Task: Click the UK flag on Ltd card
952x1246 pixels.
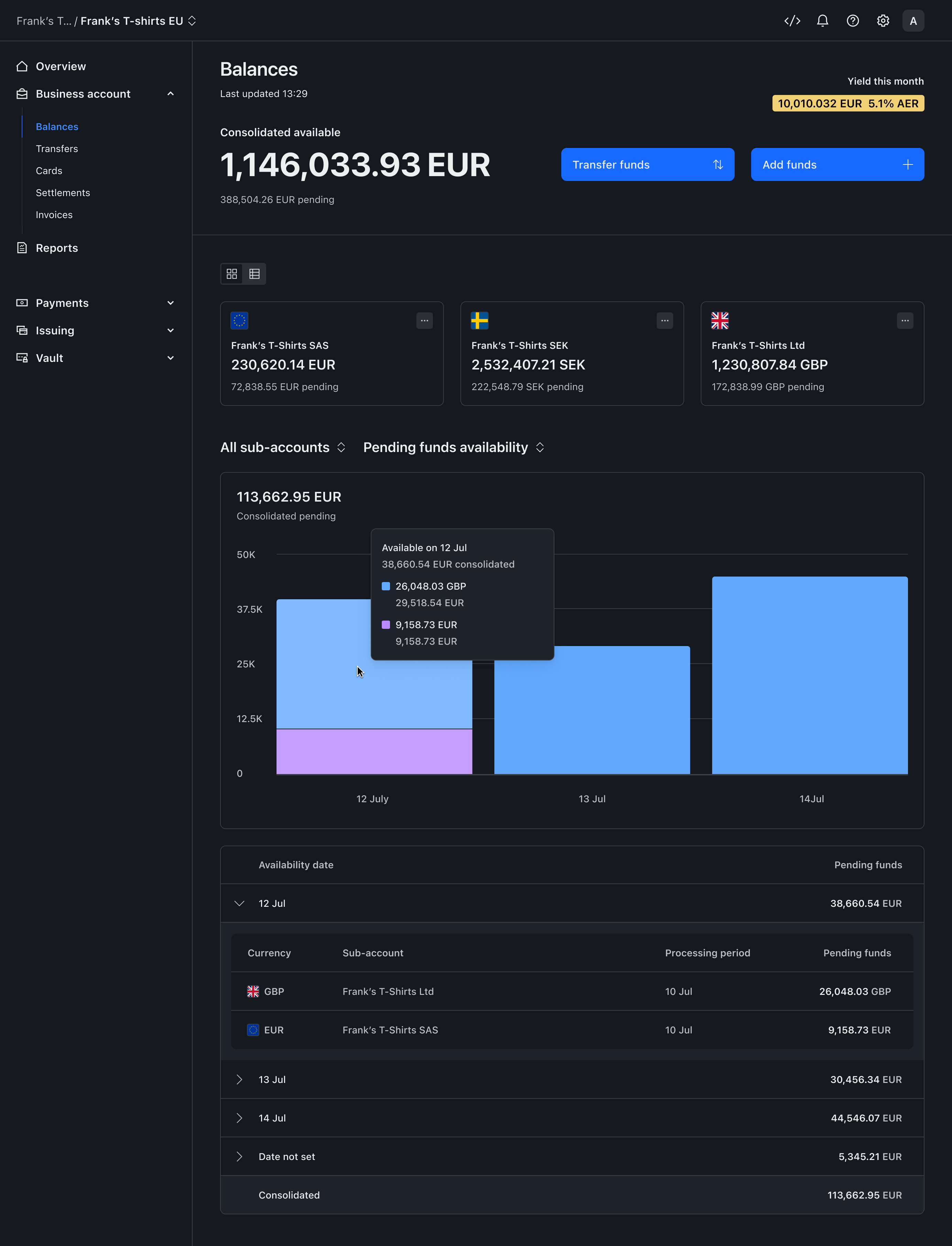Action: [720, 321]
